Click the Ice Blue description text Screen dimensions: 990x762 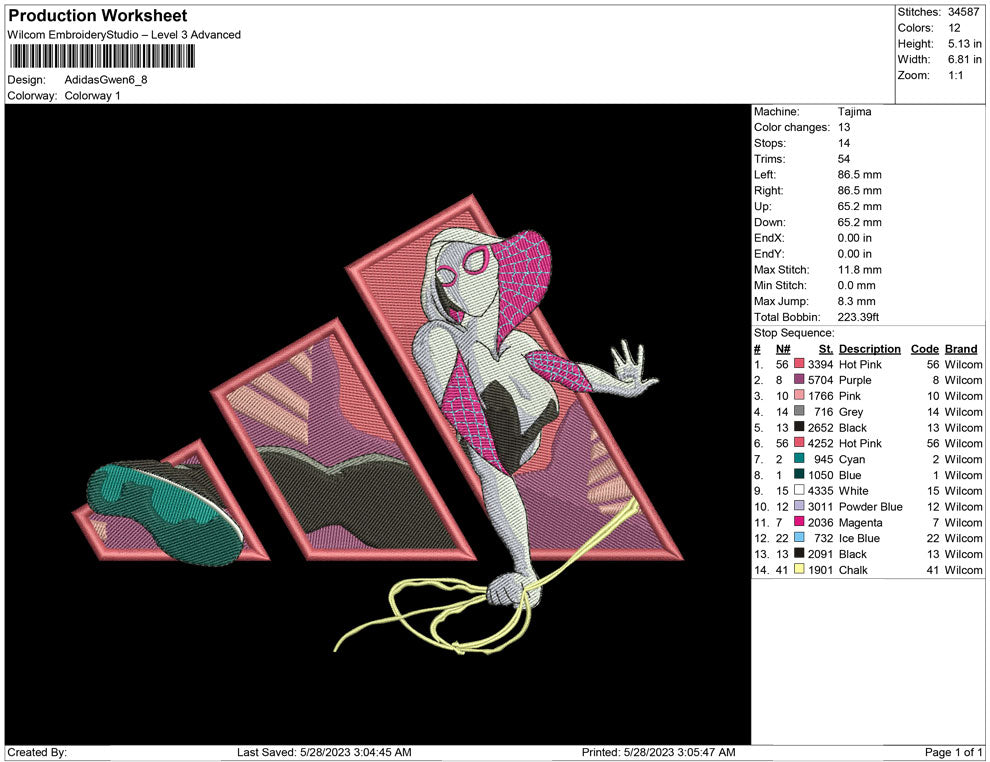pyautogui.click(x=859, y=538)
